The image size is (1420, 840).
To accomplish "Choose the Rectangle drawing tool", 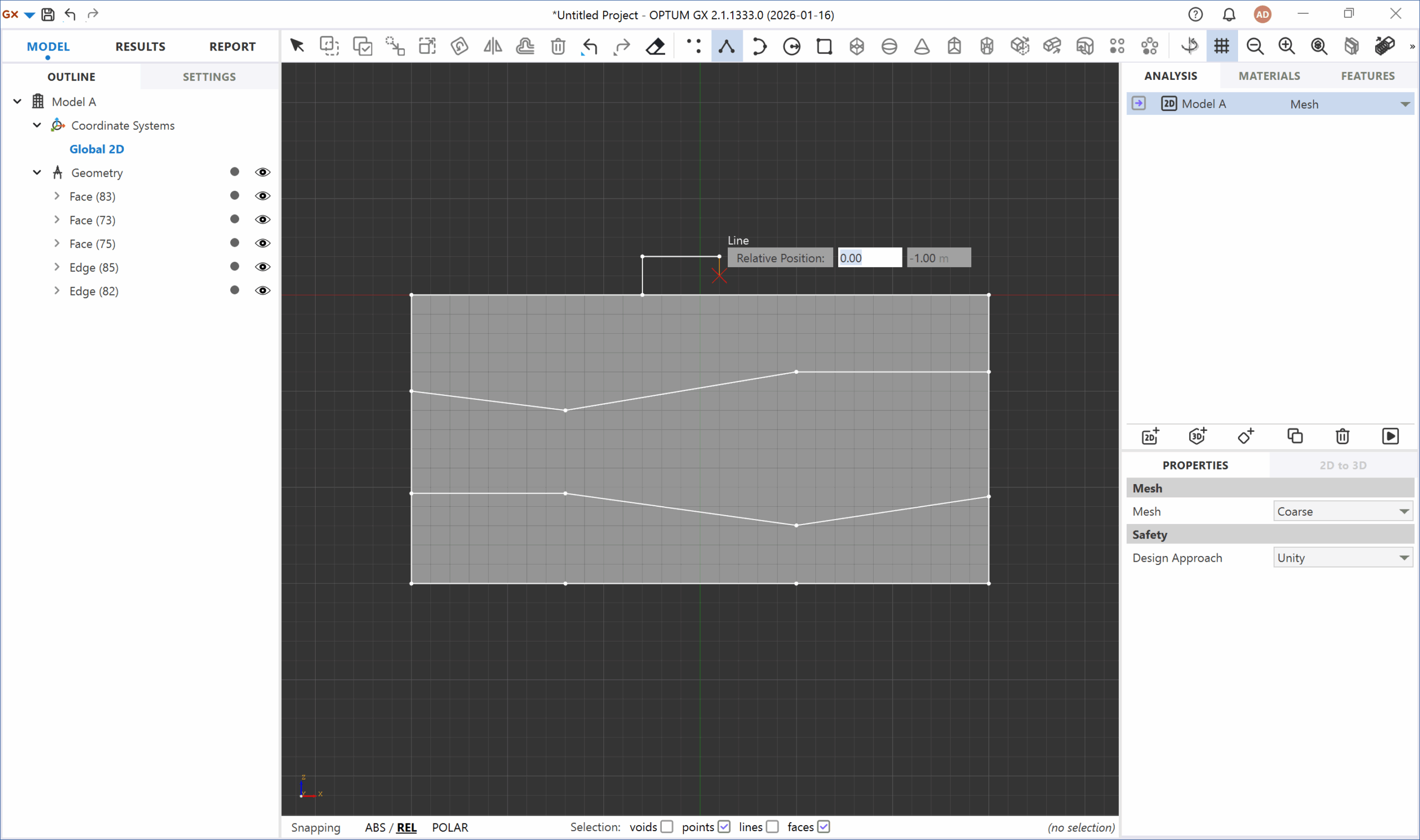I will click(x=824, y=47).
